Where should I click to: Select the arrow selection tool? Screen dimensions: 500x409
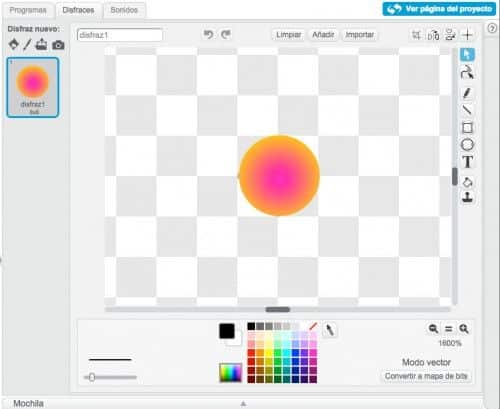(467, 54)
